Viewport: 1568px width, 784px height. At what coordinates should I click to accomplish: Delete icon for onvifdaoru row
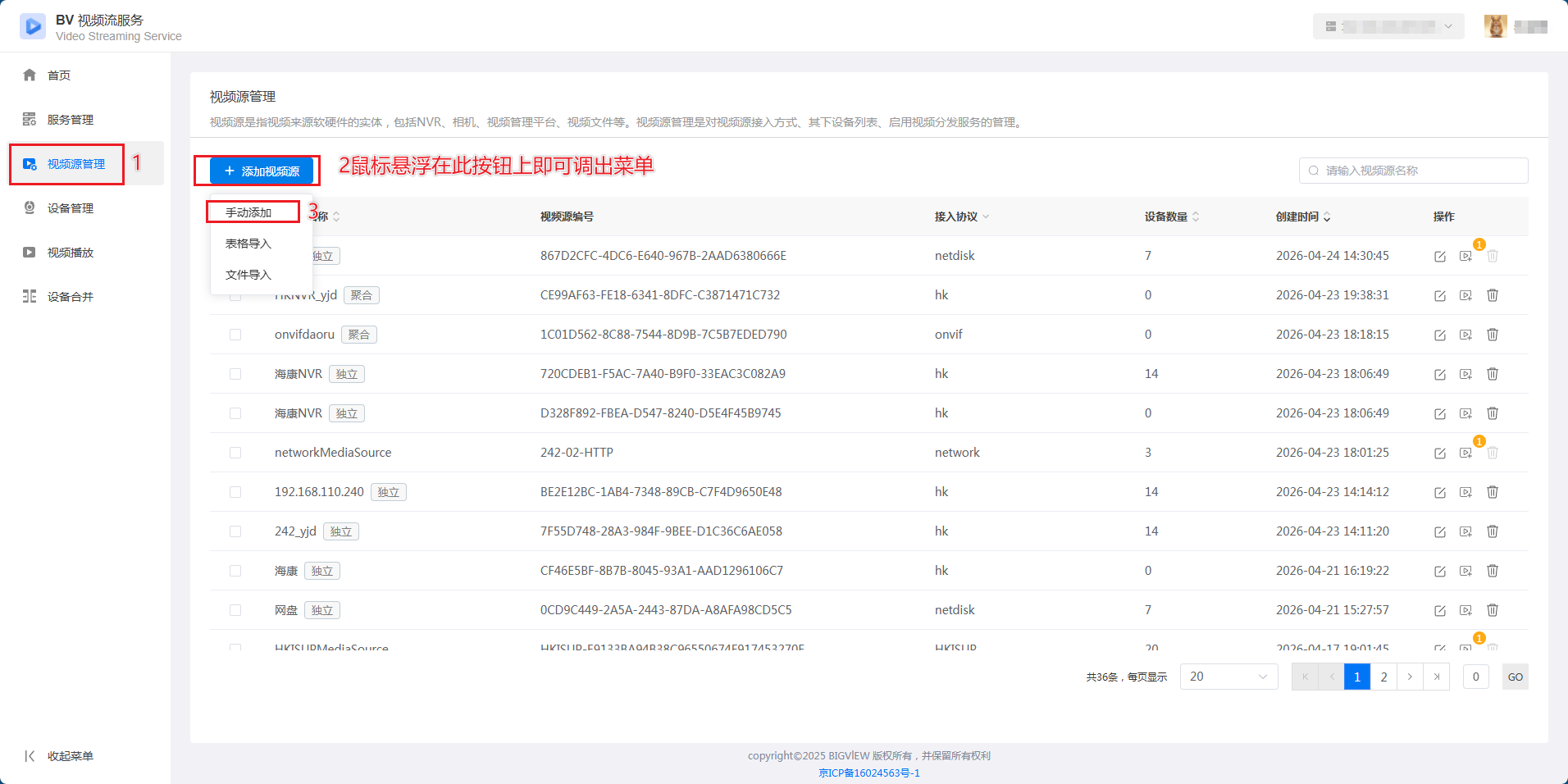tap(1493, 335)
